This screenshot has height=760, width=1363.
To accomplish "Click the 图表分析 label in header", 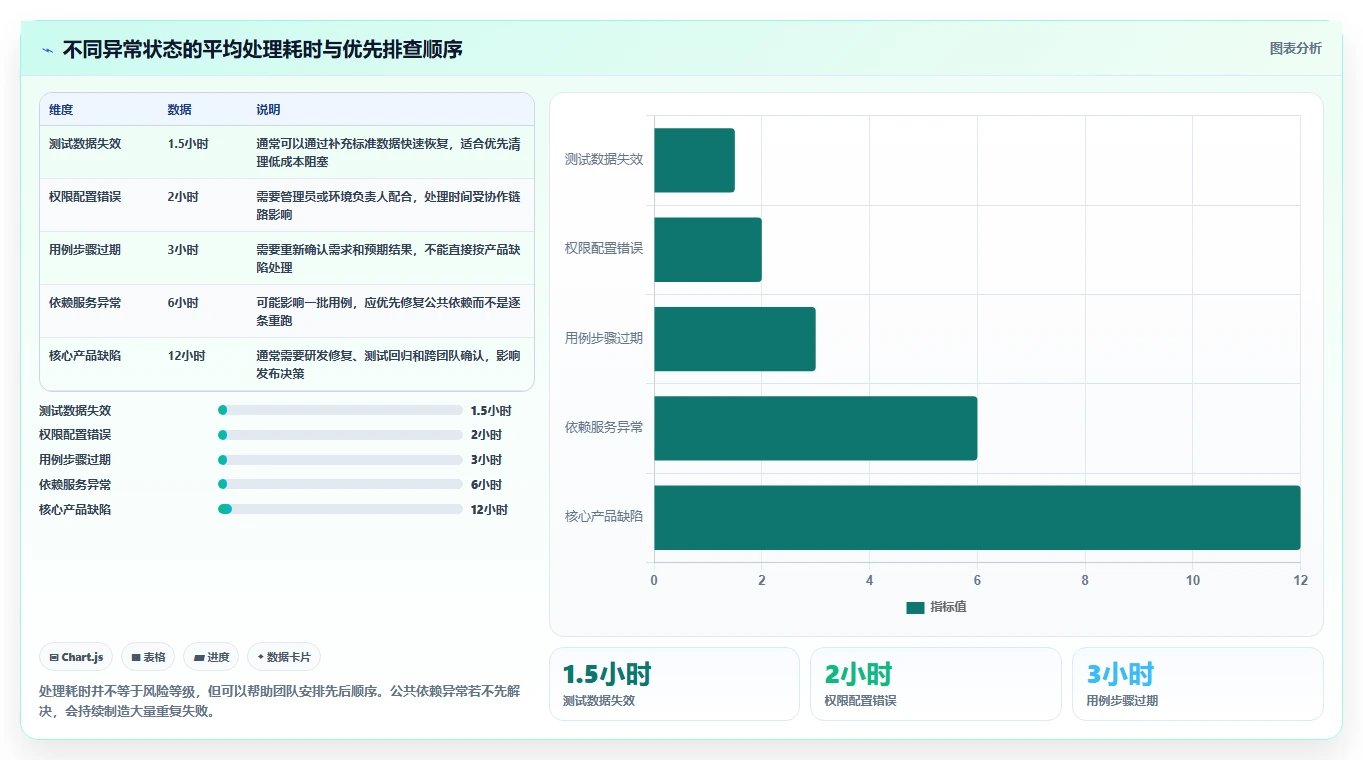I will click(x=1295, y=48).
